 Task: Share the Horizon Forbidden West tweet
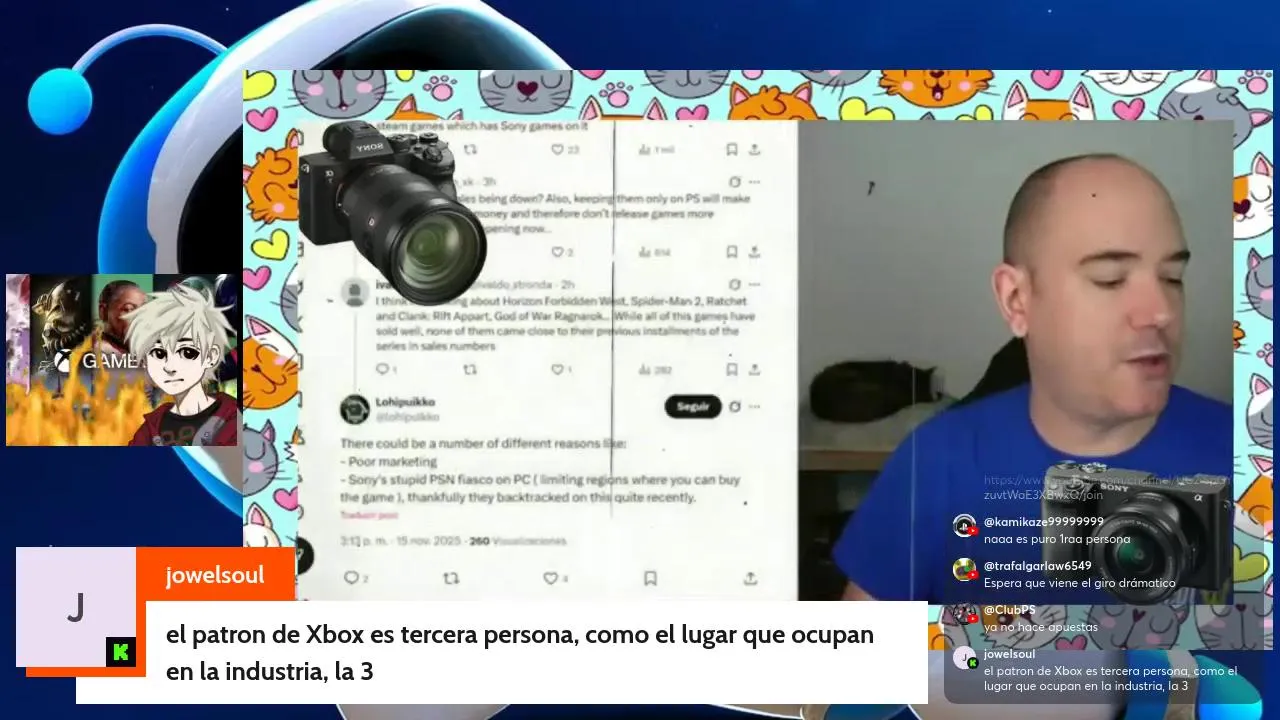click(x=755, y=369)
